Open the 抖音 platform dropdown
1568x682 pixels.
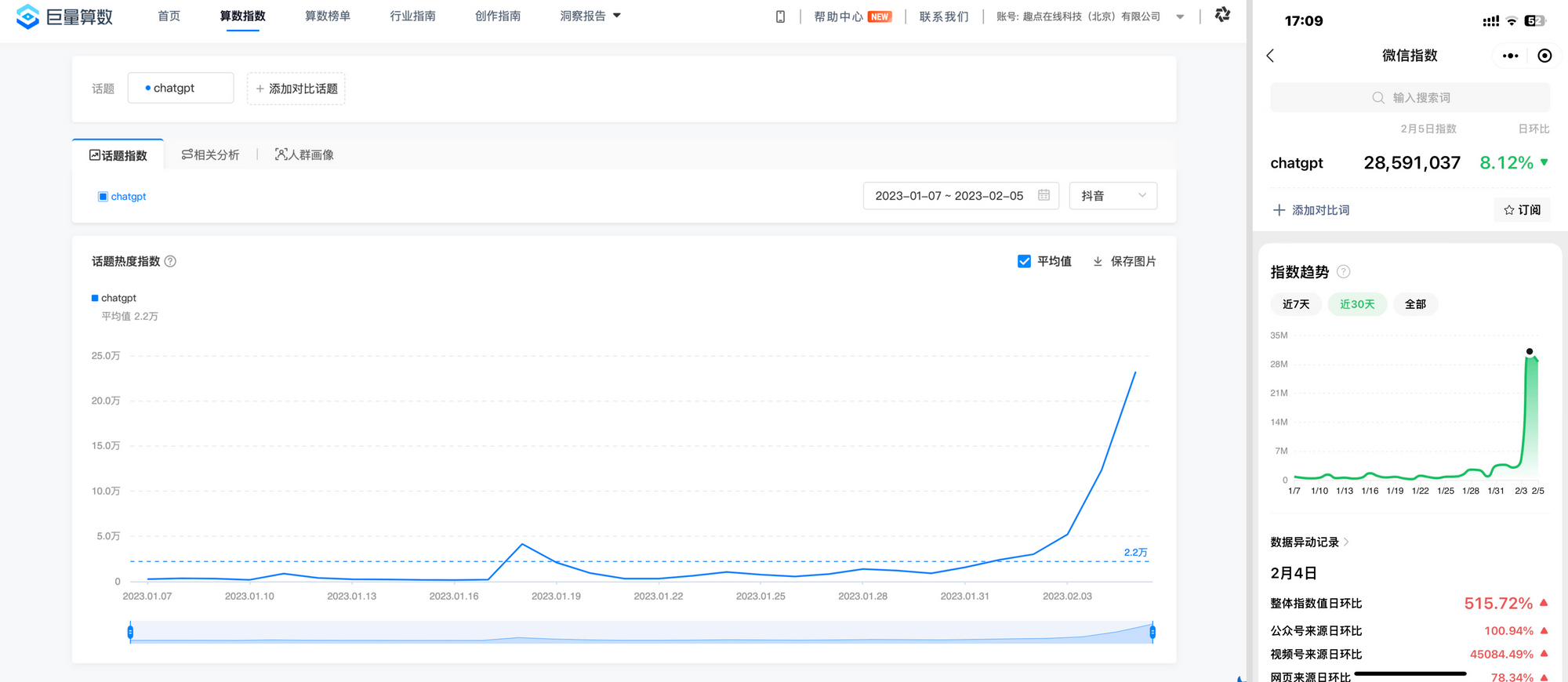click(1112, 196)
